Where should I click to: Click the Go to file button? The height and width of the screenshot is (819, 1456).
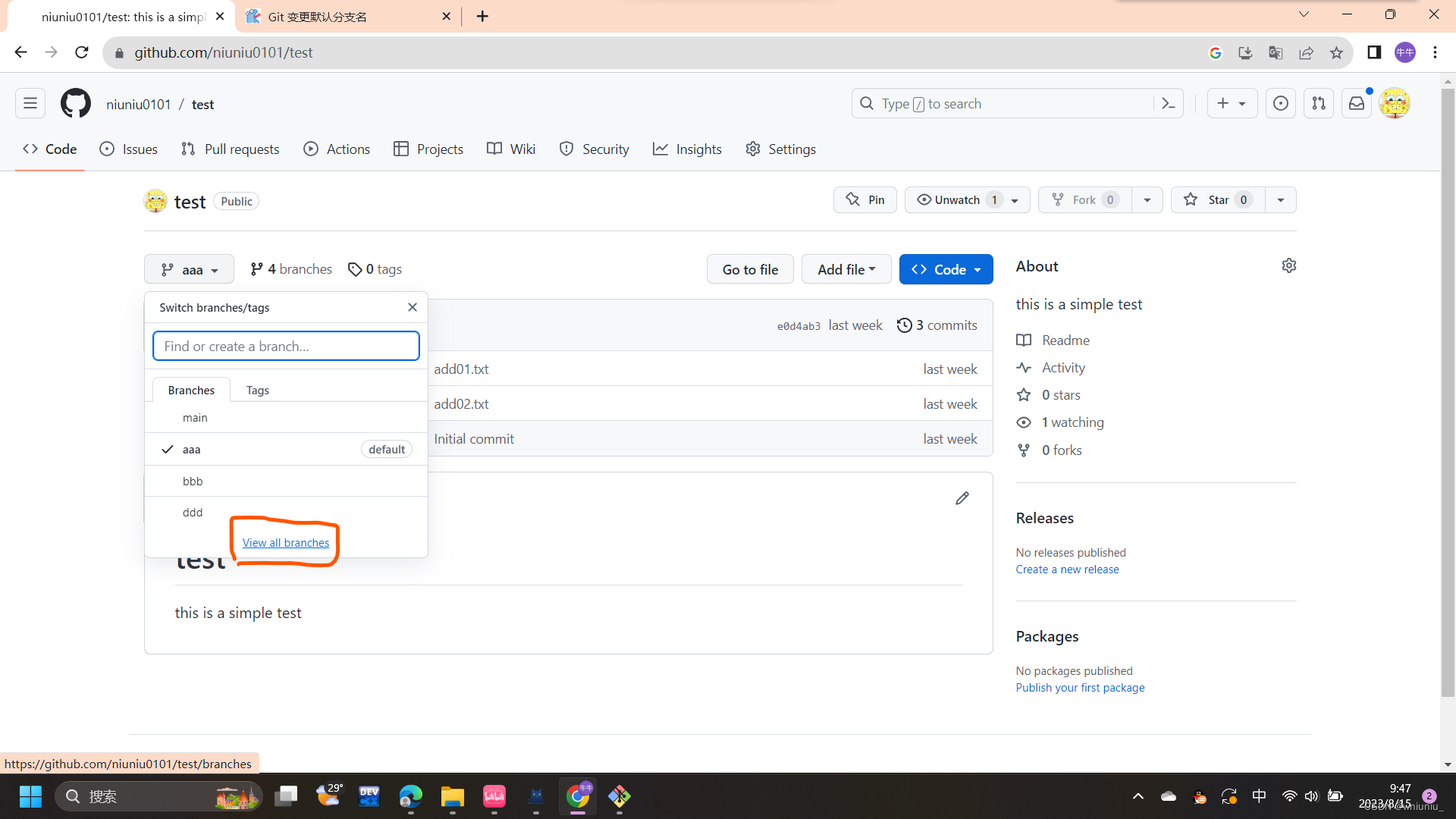tap(750, 269)
